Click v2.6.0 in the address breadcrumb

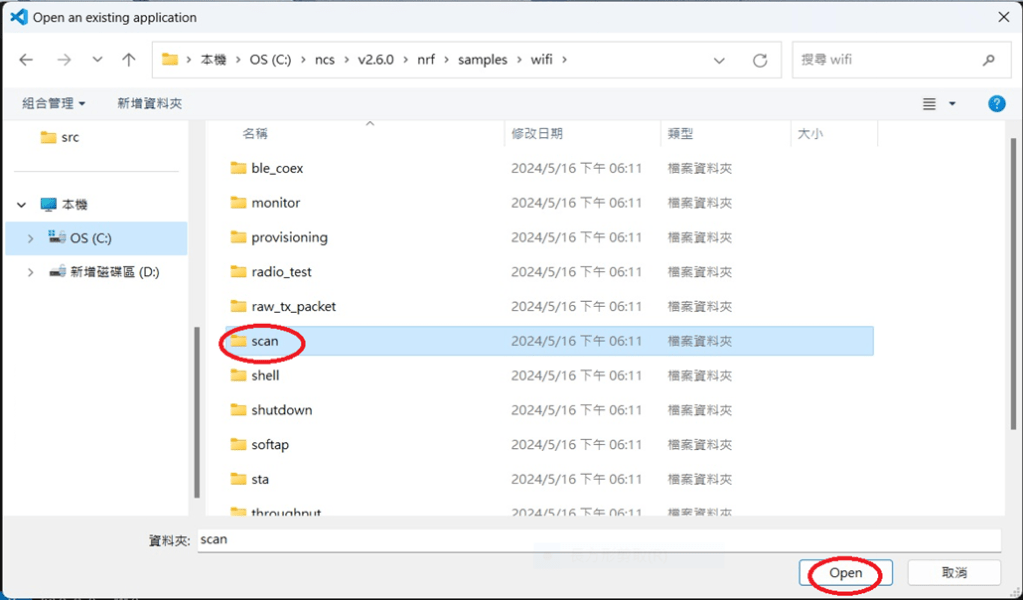[x=376, y=60]
